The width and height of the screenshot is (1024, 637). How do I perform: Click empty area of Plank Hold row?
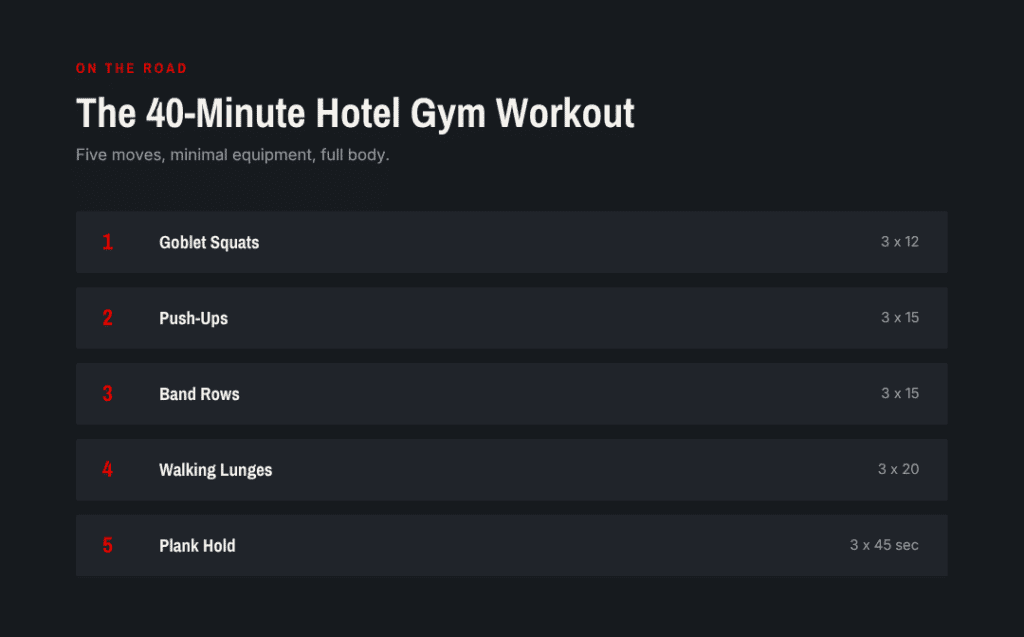pos(536,546)
